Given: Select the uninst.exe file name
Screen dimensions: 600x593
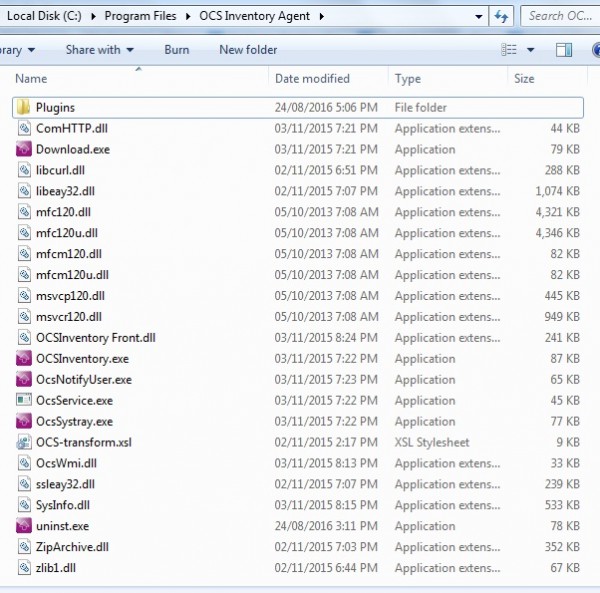Looking at the screenshot, I should pyautogui.click(x=62, y=526).
